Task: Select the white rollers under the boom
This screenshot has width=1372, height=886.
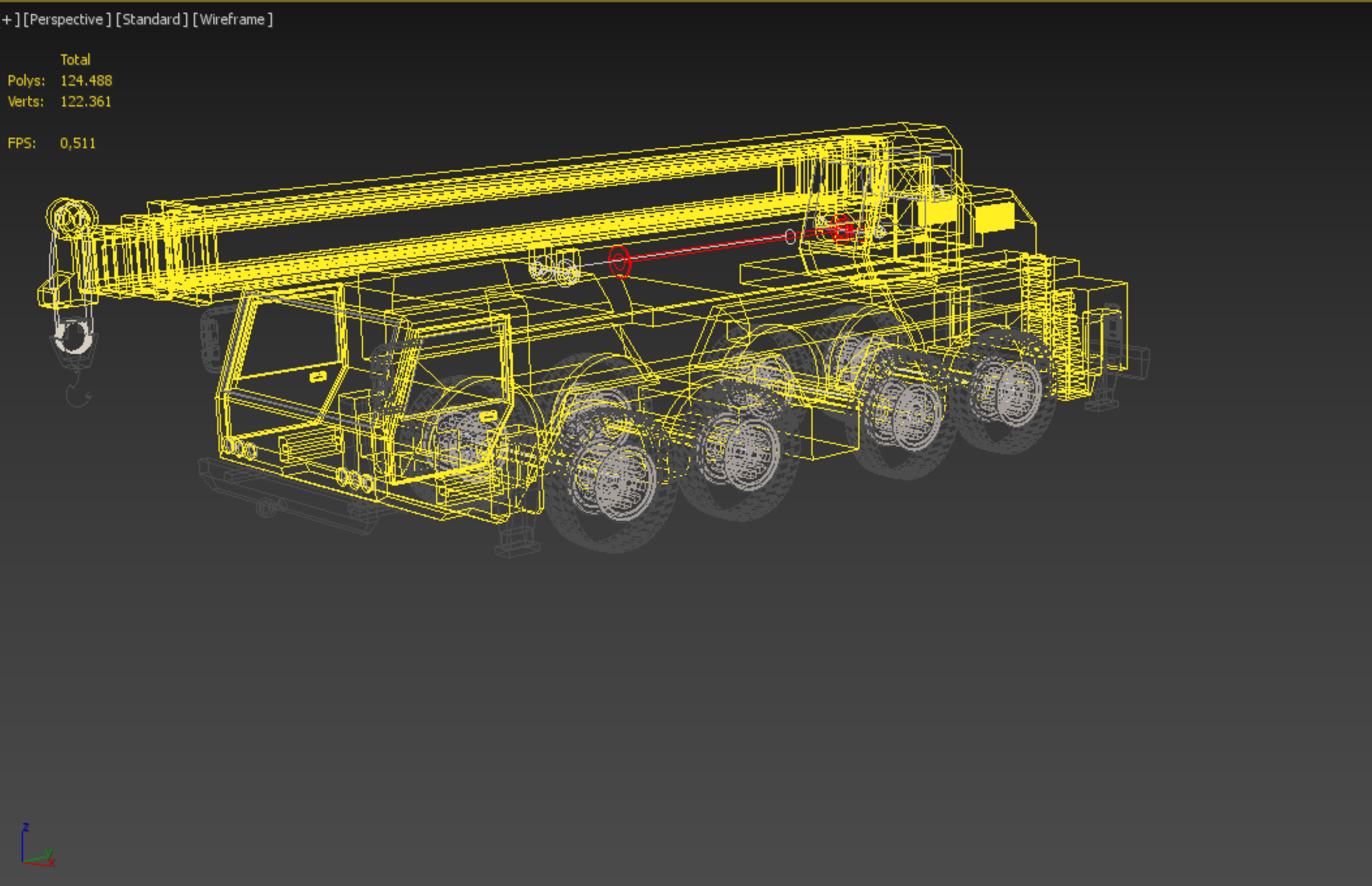Action: 555,272
